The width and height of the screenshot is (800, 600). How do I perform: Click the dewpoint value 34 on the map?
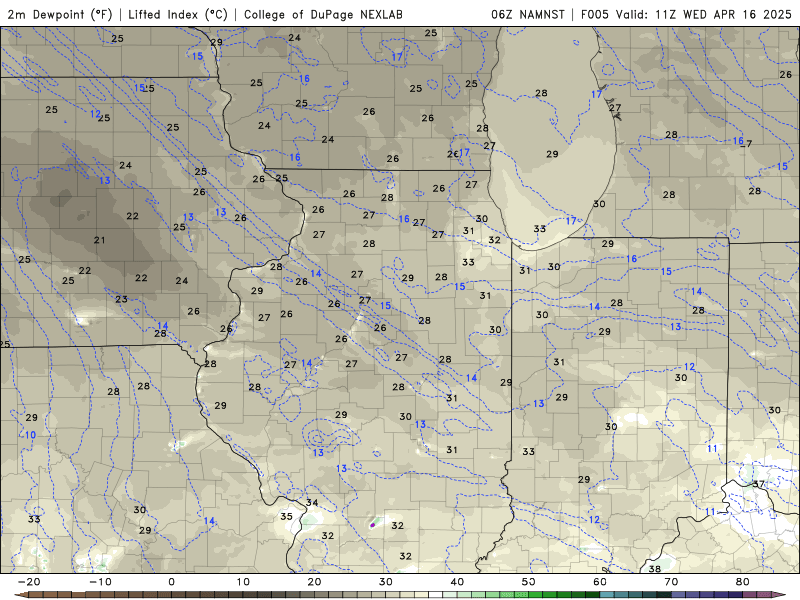(x=312, y=503)
